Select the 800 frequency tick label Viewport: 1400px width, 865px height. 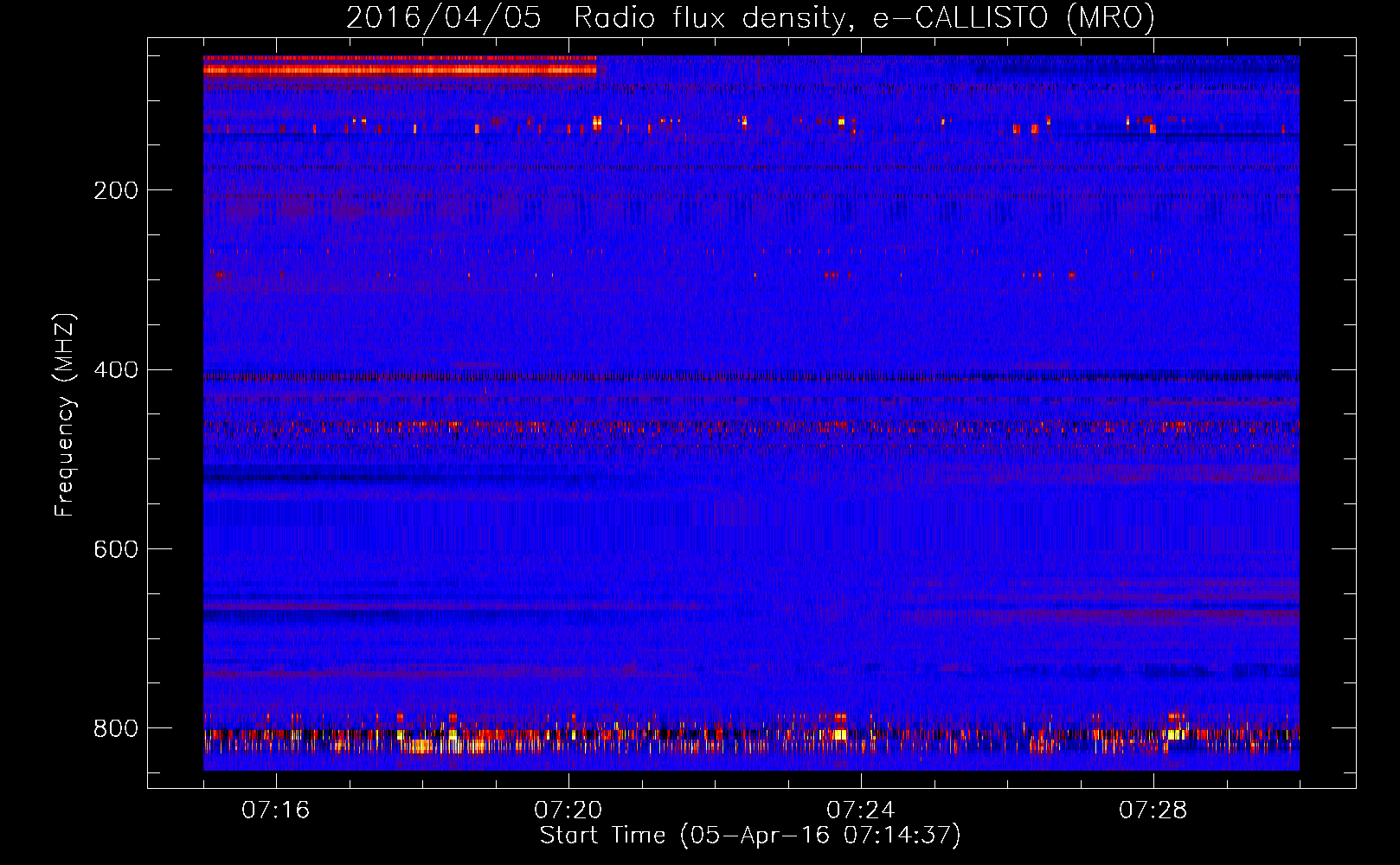[x=116, y=728]
